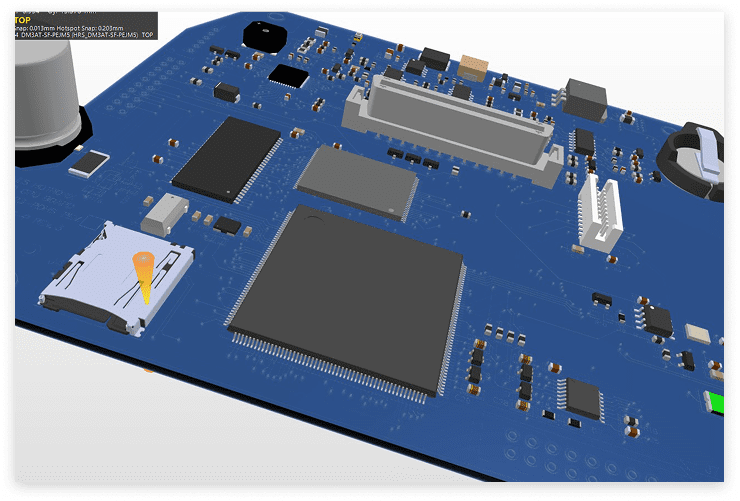Click the white vertical pin header connector
The image size is (740, 501).
[601, 212]
